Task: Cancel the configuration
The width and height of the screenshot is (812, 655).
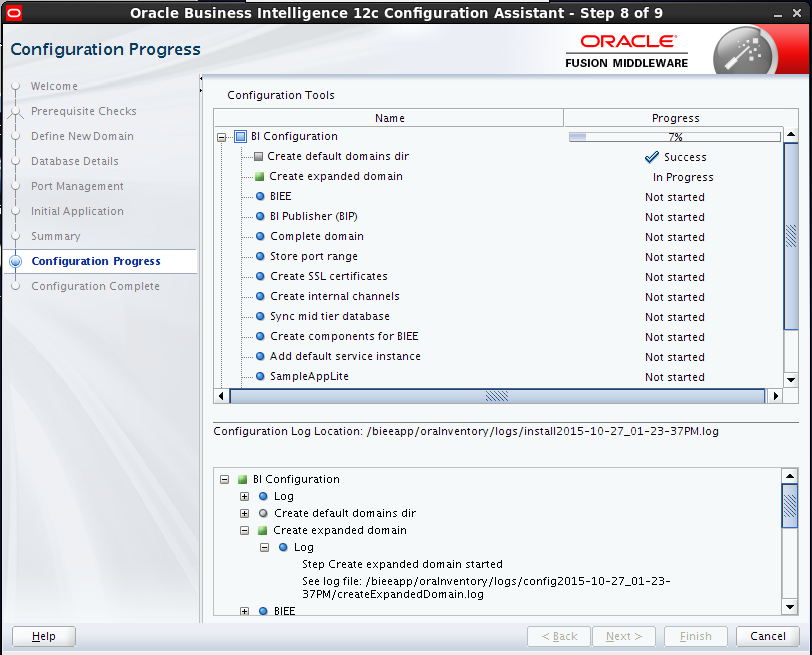Action: [x=768, y=636]
